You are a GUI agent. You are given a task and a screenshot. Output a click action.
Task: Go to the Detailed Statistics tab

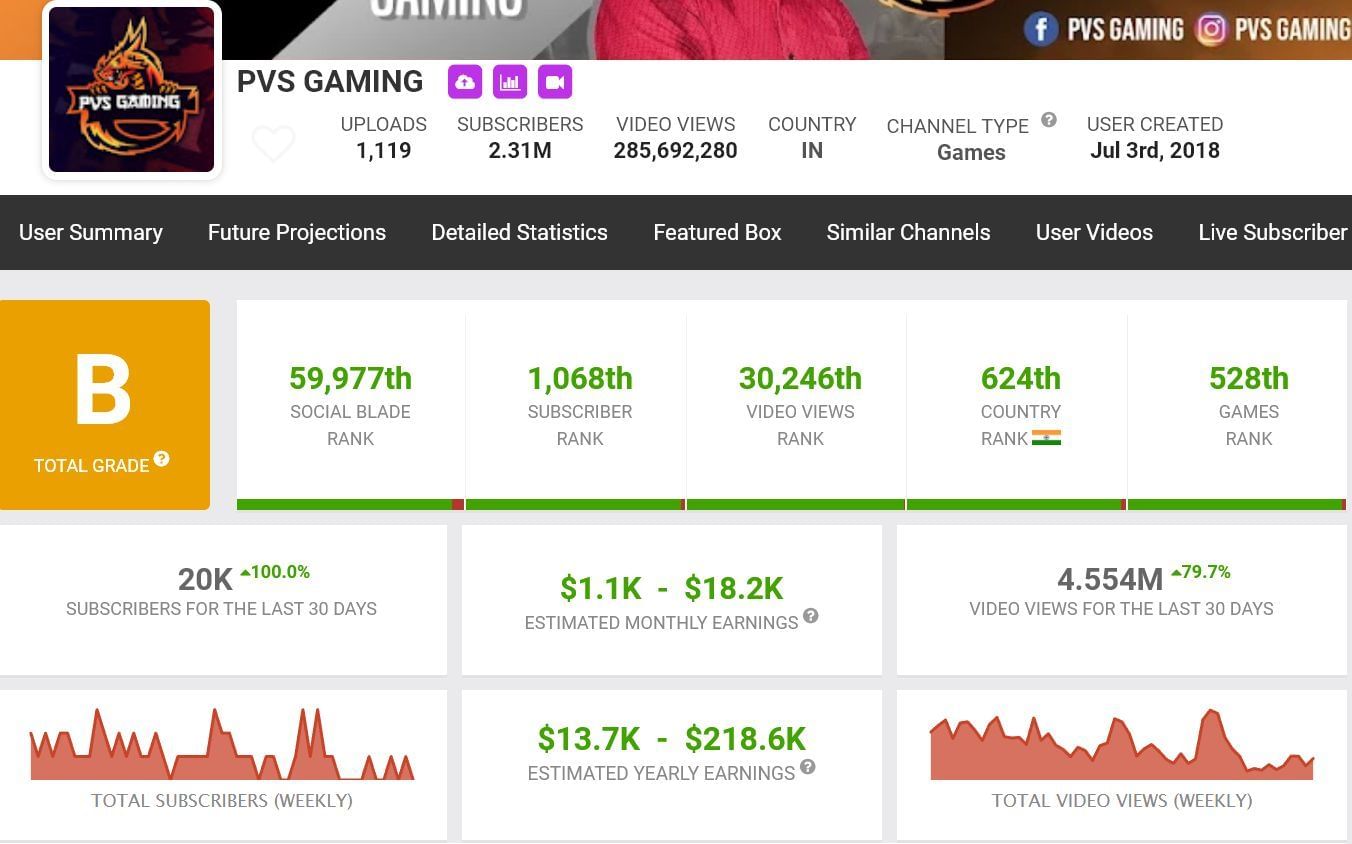click(x=519, y=232)
